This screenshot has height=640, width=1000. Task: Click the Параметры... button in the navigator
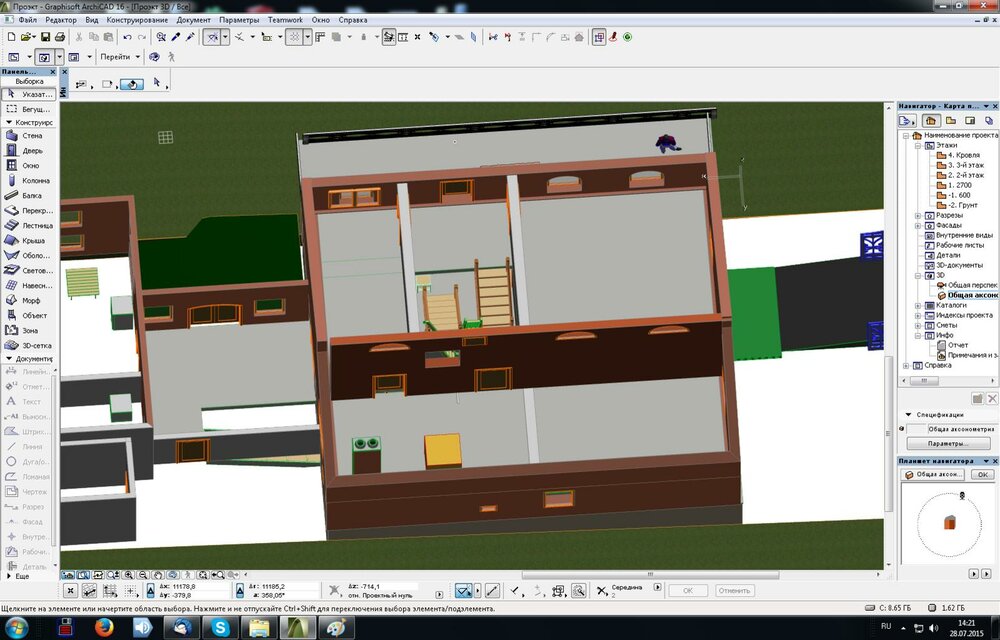947,443
